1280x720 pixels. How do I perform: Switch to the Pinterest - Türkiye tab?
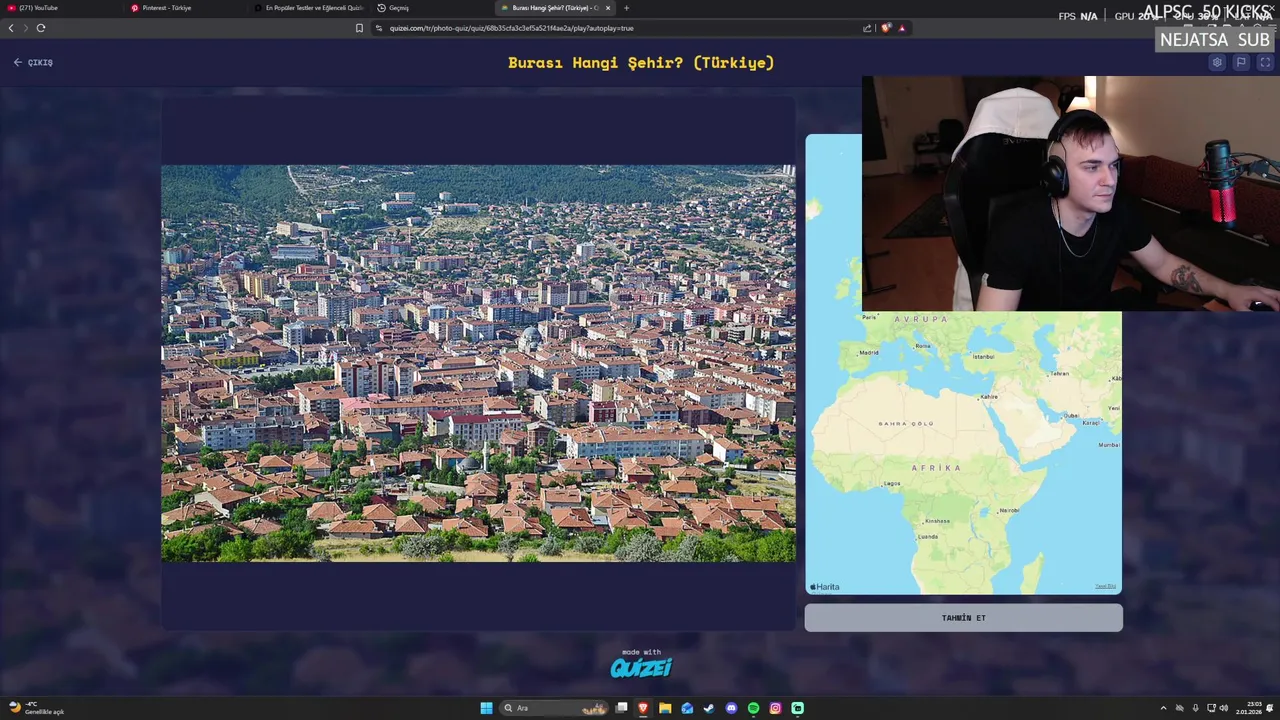coord(183,8)
